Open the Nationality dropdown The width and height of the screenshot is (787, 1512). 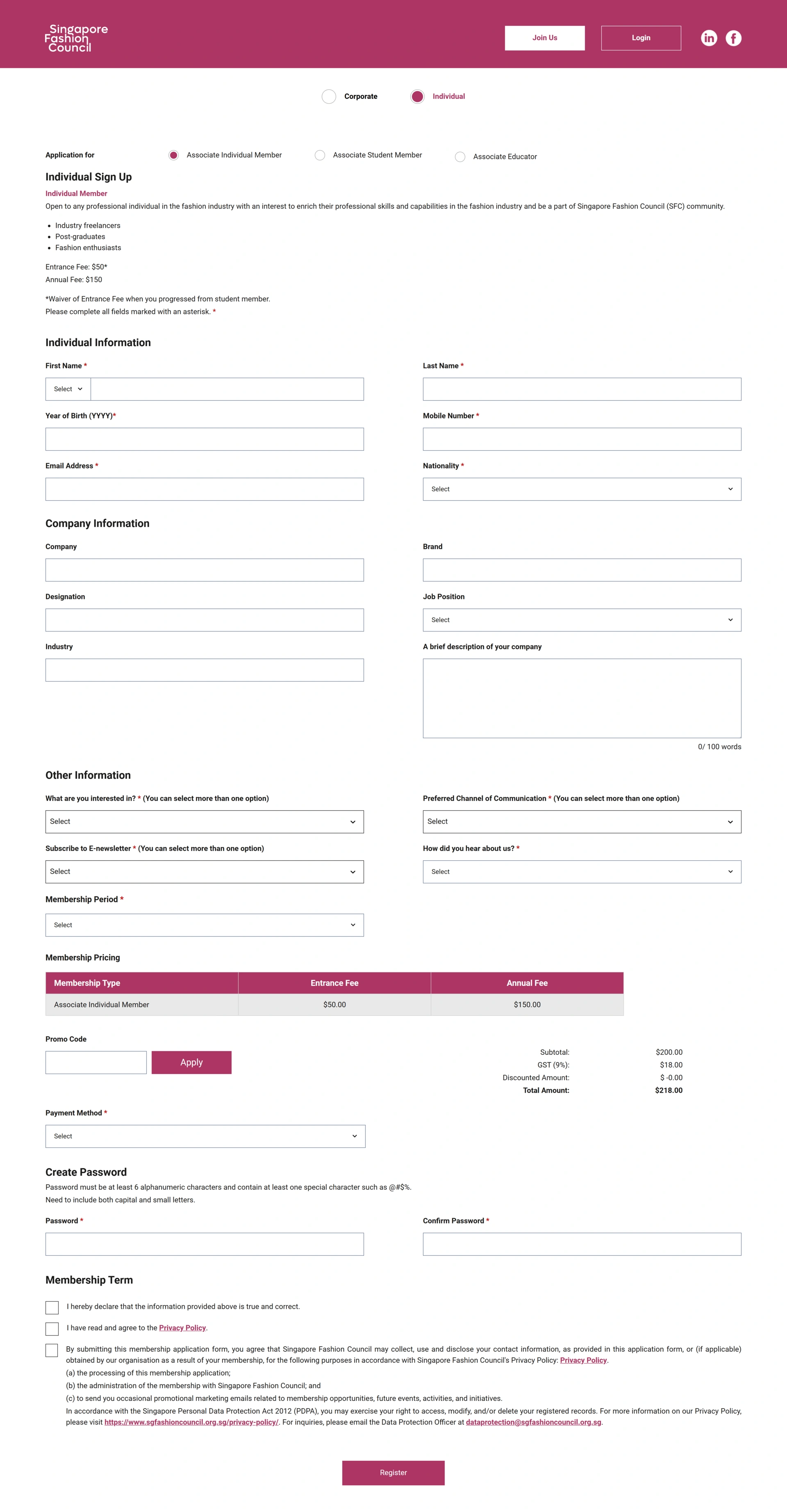(582, 489)
